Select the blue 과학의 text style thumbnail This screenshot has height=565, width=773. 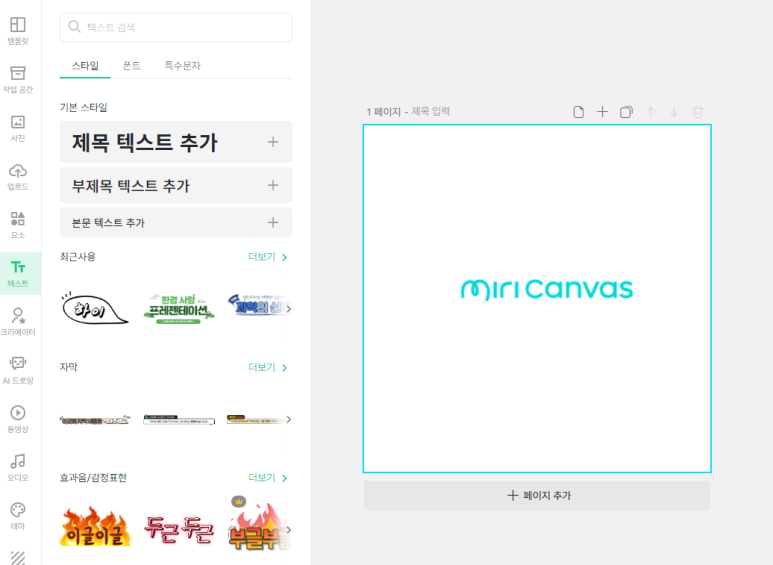(257, 305)
